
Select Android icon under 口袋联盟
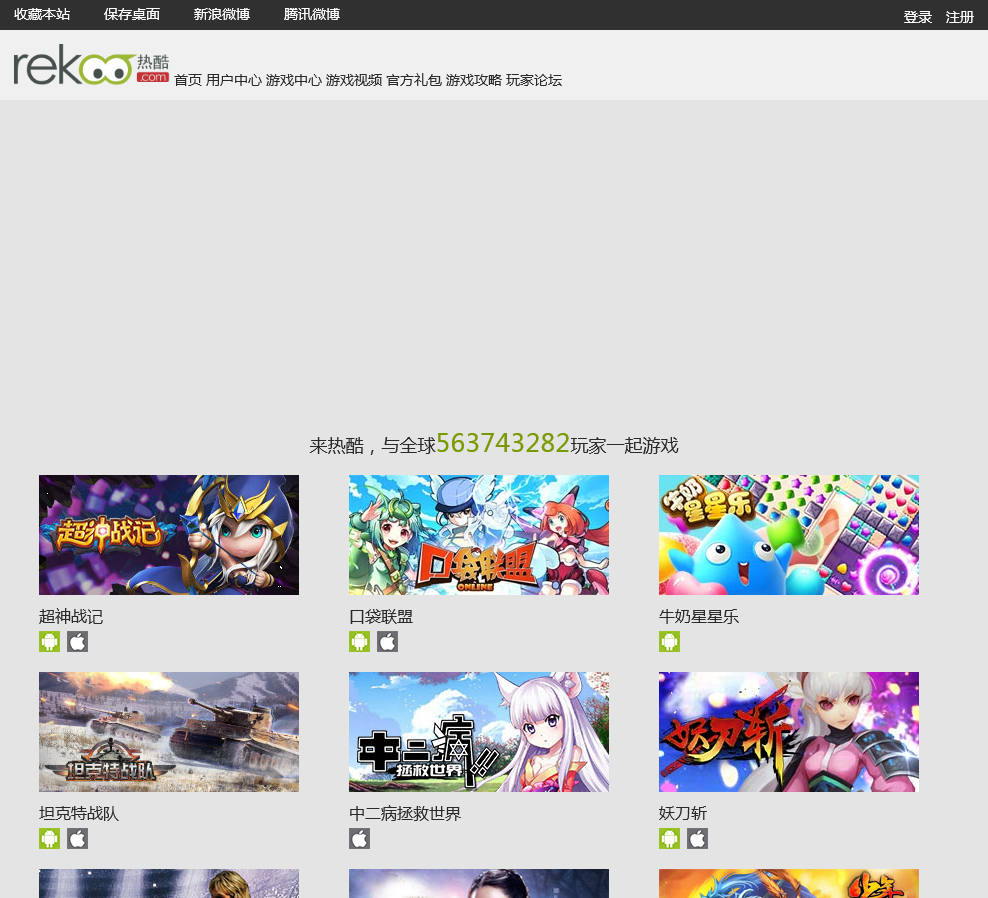click(360, 642)
